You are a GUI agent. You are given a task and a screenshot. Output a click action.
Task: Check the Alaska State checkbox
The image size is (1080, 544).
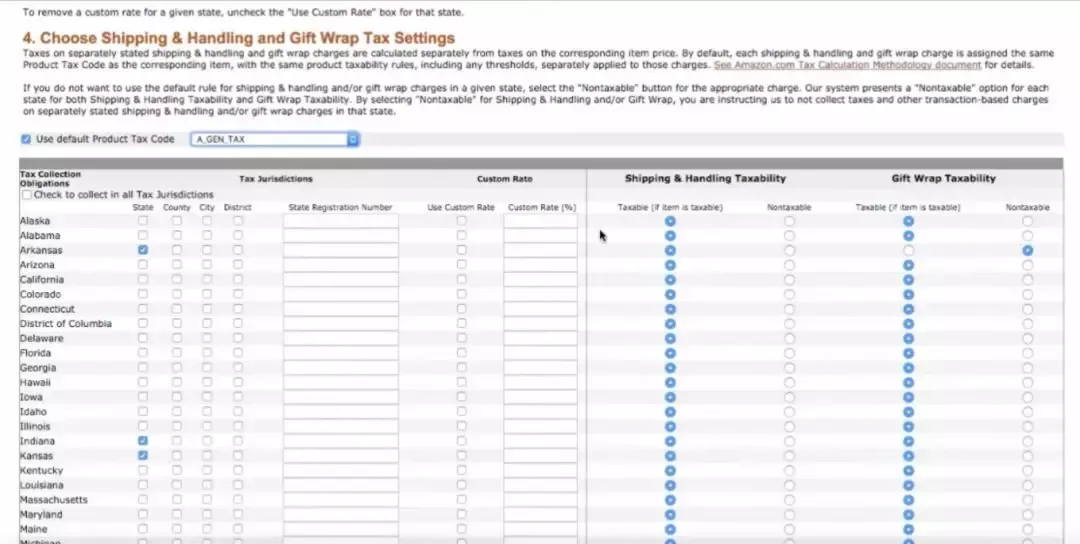[x=143, y=221]
